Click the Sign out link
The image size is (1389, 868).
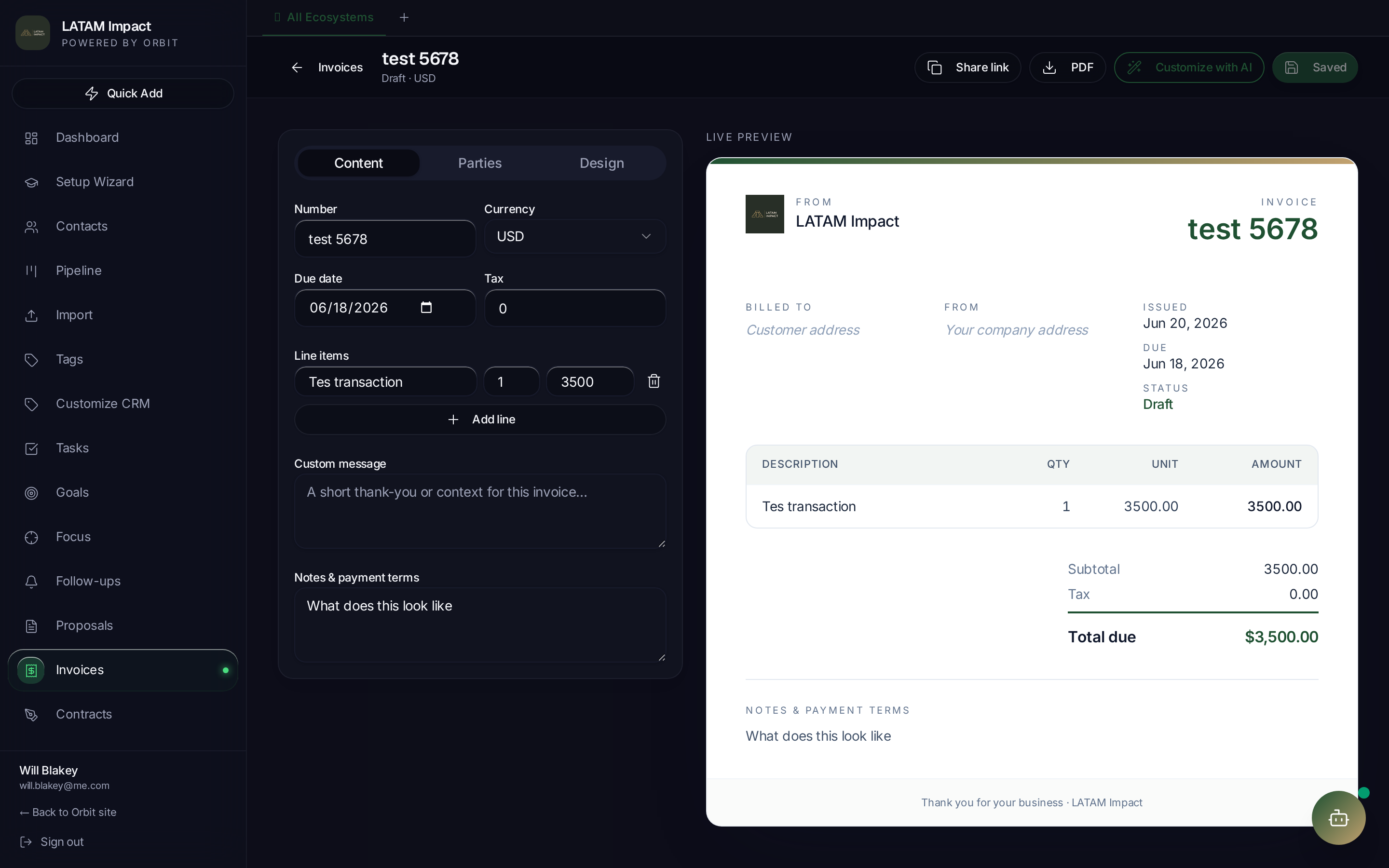click(52, 841)
